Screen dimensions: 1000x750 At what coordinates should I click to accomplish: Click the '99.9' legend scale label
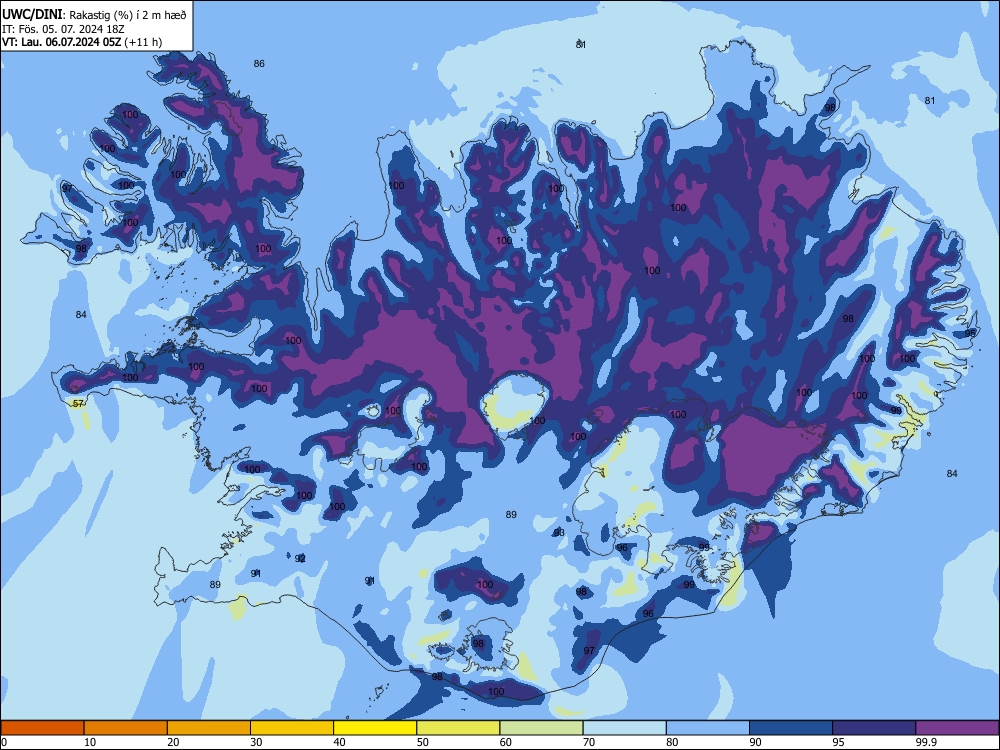925,742
